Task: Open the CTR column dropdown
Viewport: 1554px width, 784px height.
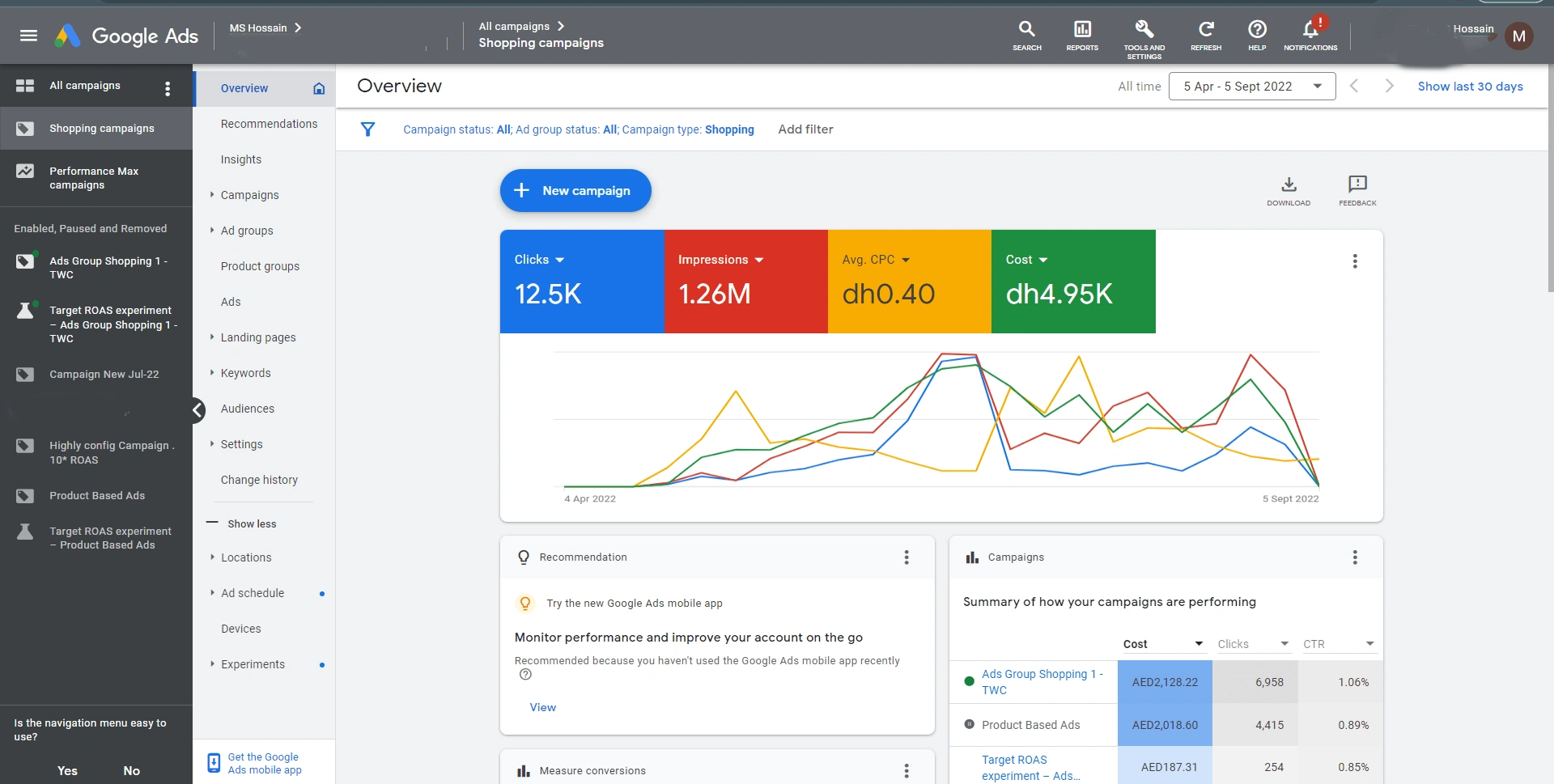Action: coord(1340,644)
